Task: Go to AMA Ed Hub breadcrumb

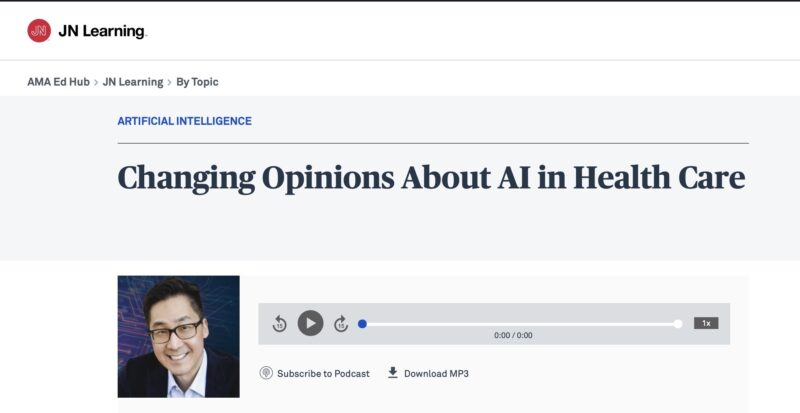Action: [58, 82]
